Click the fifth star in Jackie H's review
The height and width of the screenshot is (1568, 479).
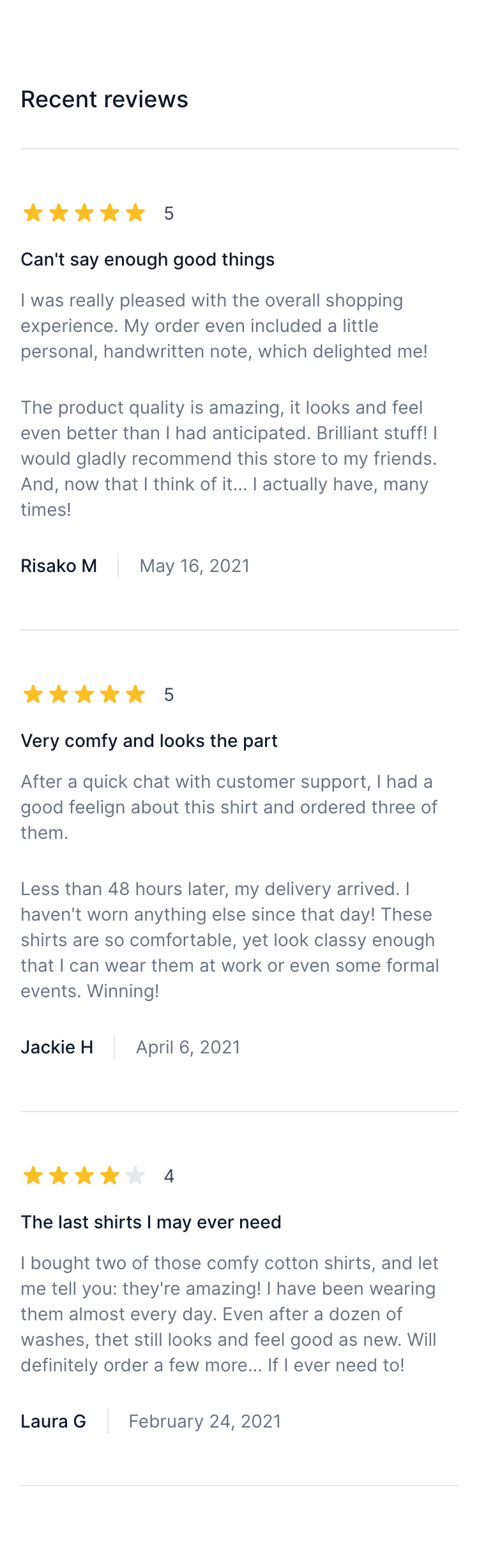point(135,694)
